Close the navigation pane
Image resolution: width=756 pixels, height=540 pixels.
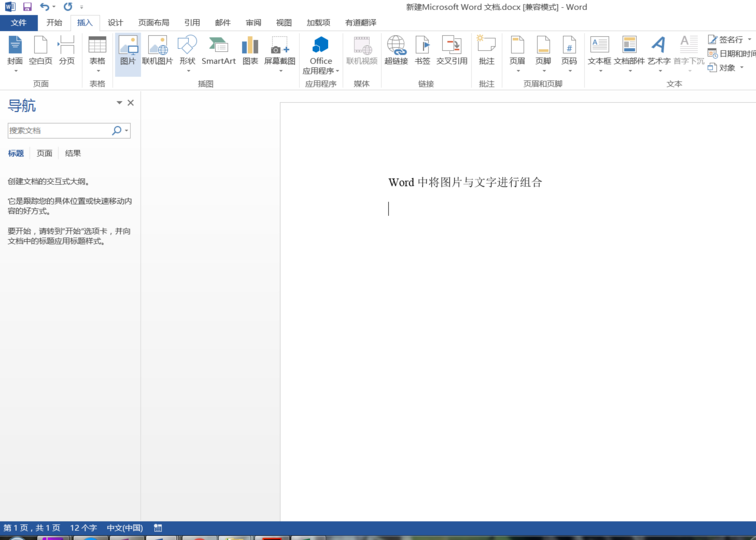coord(131,103)
